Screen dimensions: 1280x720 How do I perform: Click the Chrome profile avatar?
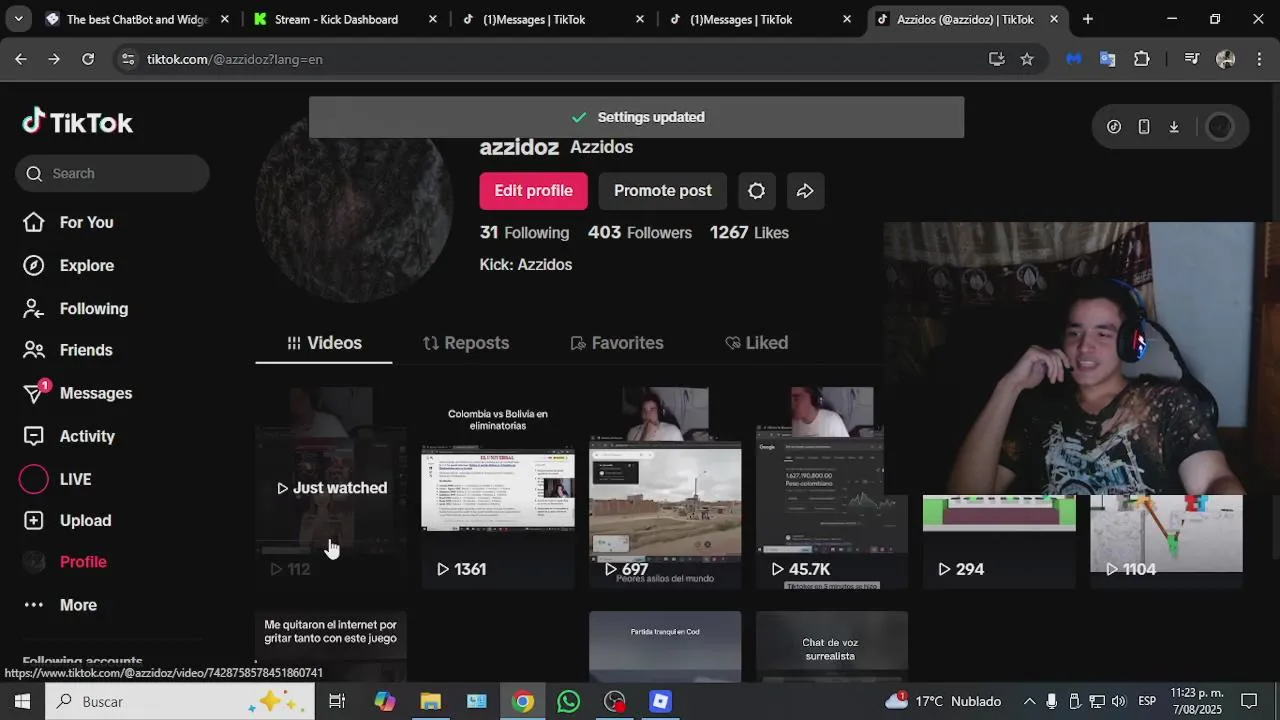(1225, 59)
